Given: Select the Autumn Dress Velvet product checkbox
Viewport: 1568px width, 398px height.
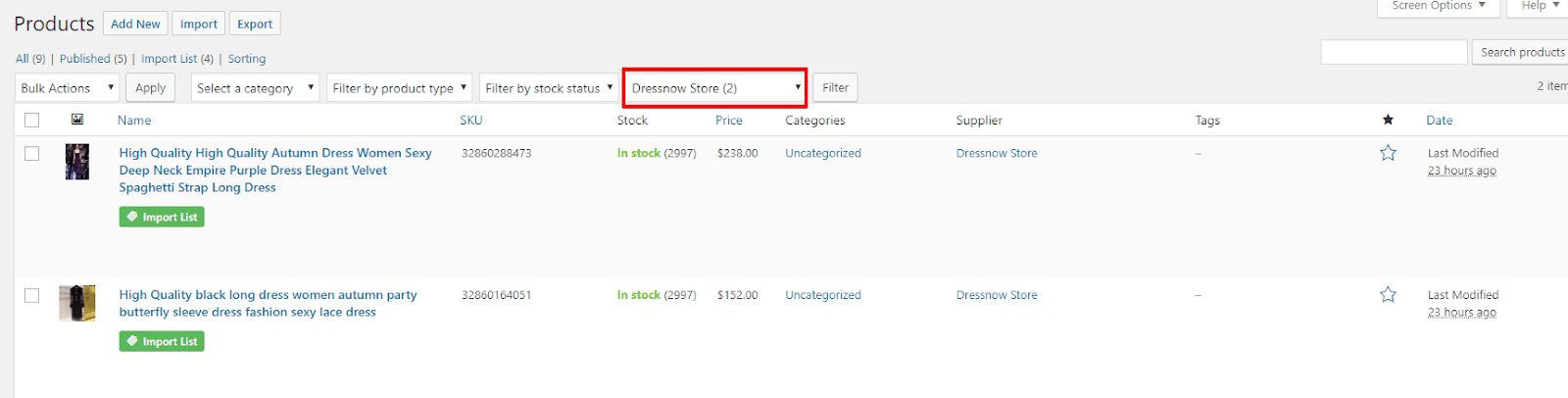Looking at the screenshot, I should coord(32,154).
